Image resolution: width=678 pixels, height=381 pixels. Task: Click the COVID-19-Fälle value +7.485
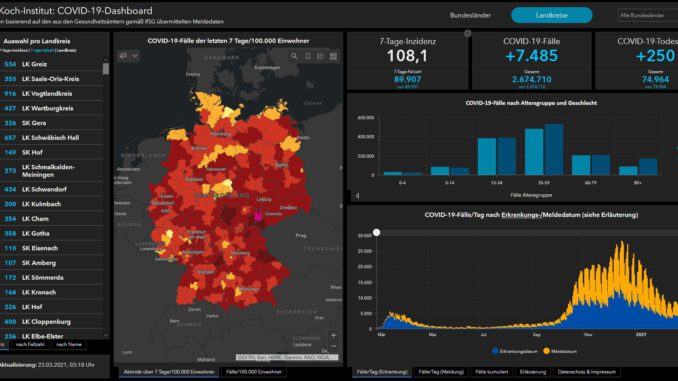[x=531, y=56]
